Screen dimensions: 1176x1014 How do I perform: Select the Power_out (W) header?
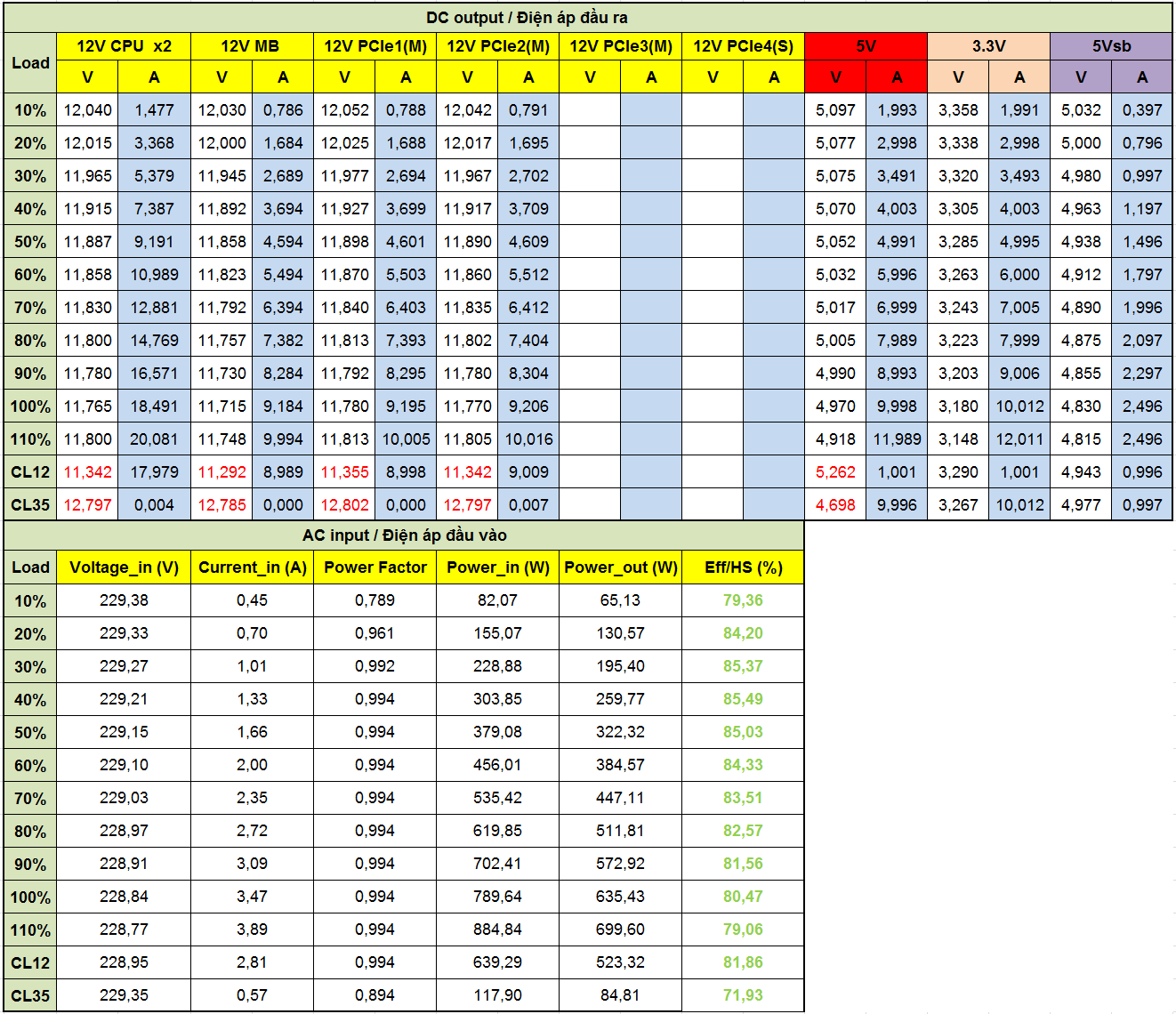(620, 567)
